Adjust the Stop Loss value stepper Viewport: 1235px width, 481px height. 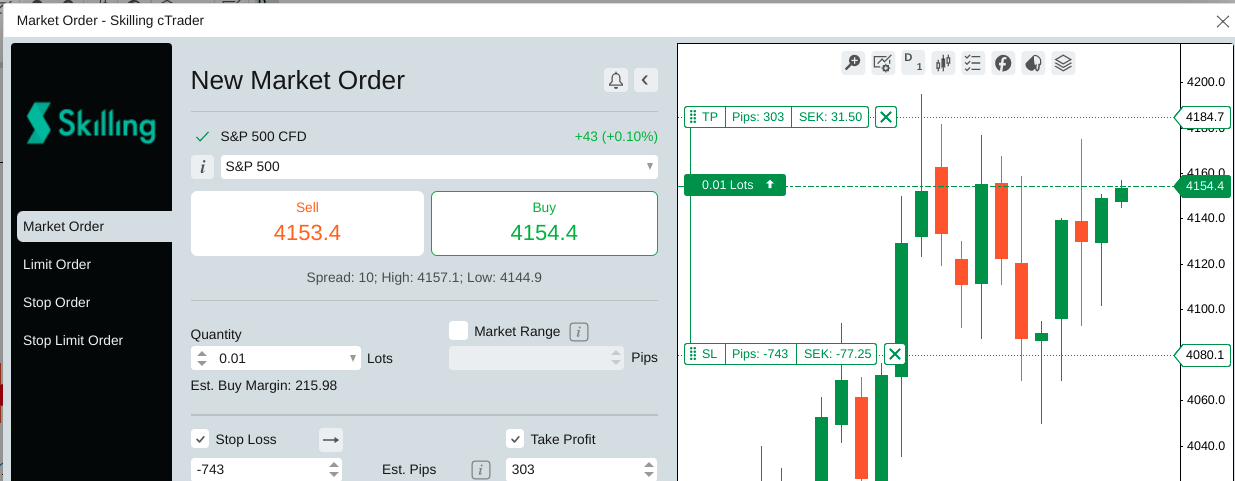[334, 469]
